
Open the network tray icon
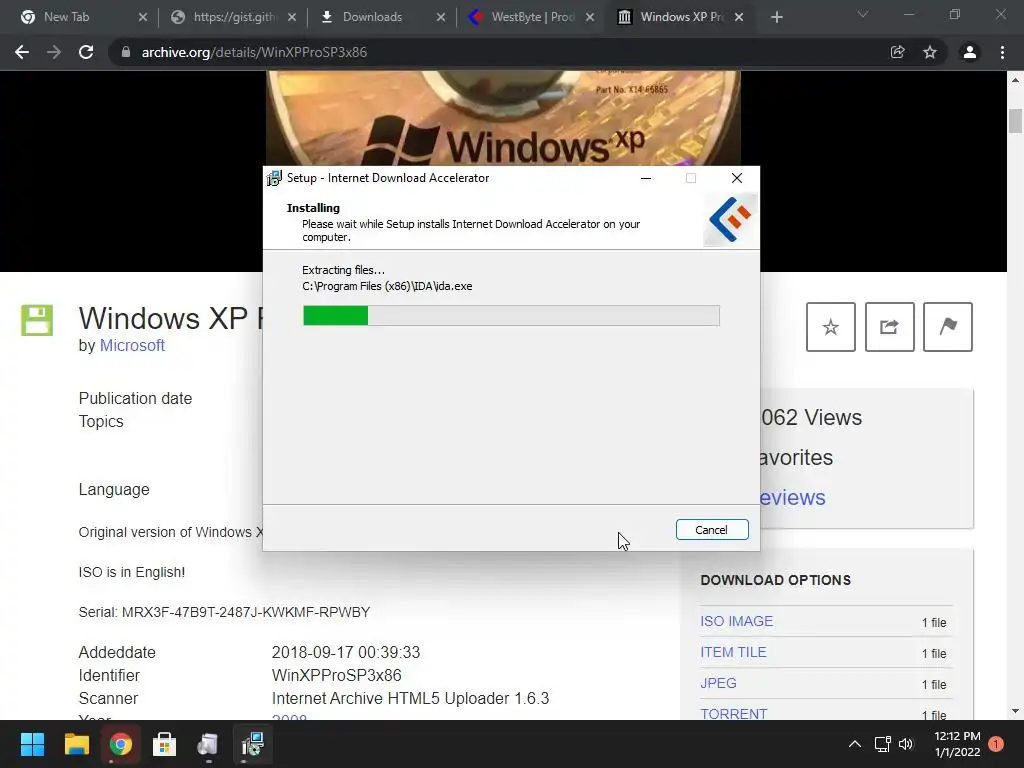tap(882, 744)
